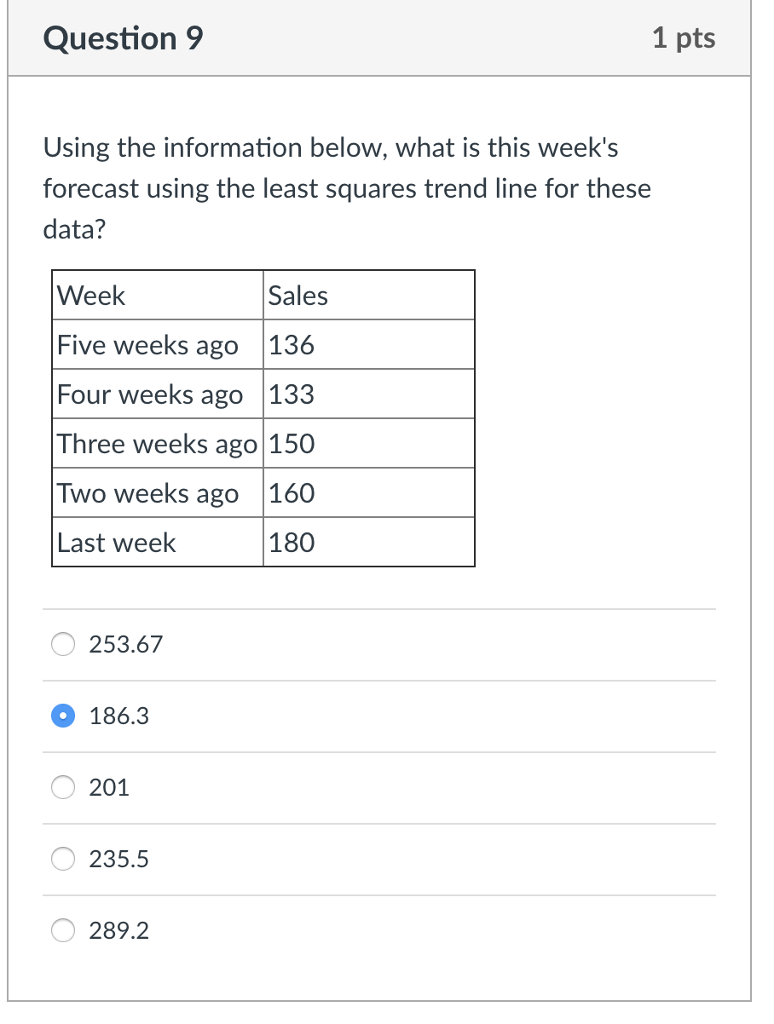Select the 201 answer option
The height and width of the screenshot is (1024, 774).
coord(62,787)
